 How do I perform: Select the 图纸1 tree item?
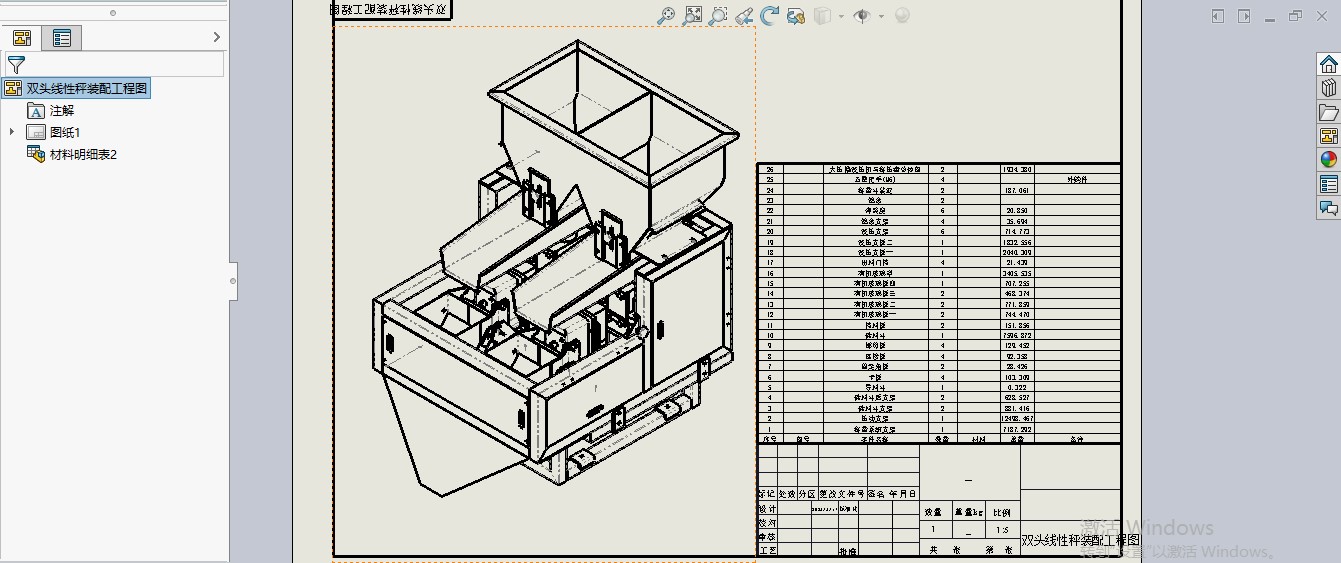point(65,132)
